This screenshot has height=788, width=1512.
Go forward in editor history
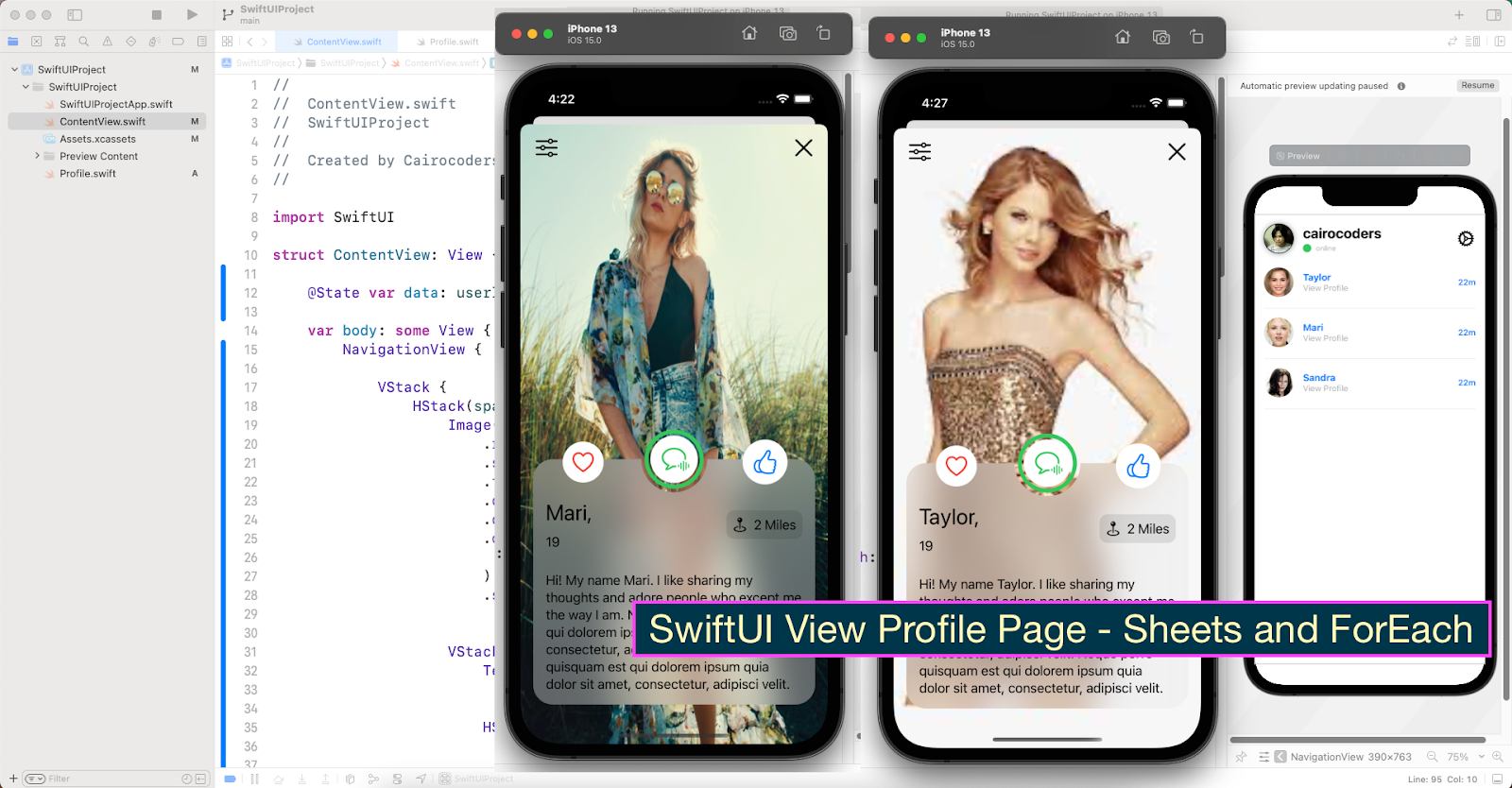click(x=265, y=42)
